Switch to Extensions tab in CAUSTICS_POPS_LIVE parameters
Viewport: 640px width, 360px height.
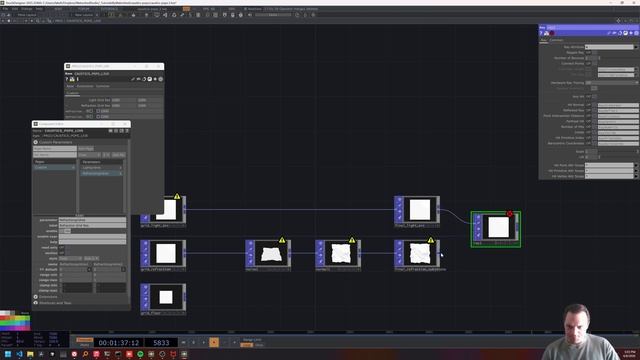85,86
